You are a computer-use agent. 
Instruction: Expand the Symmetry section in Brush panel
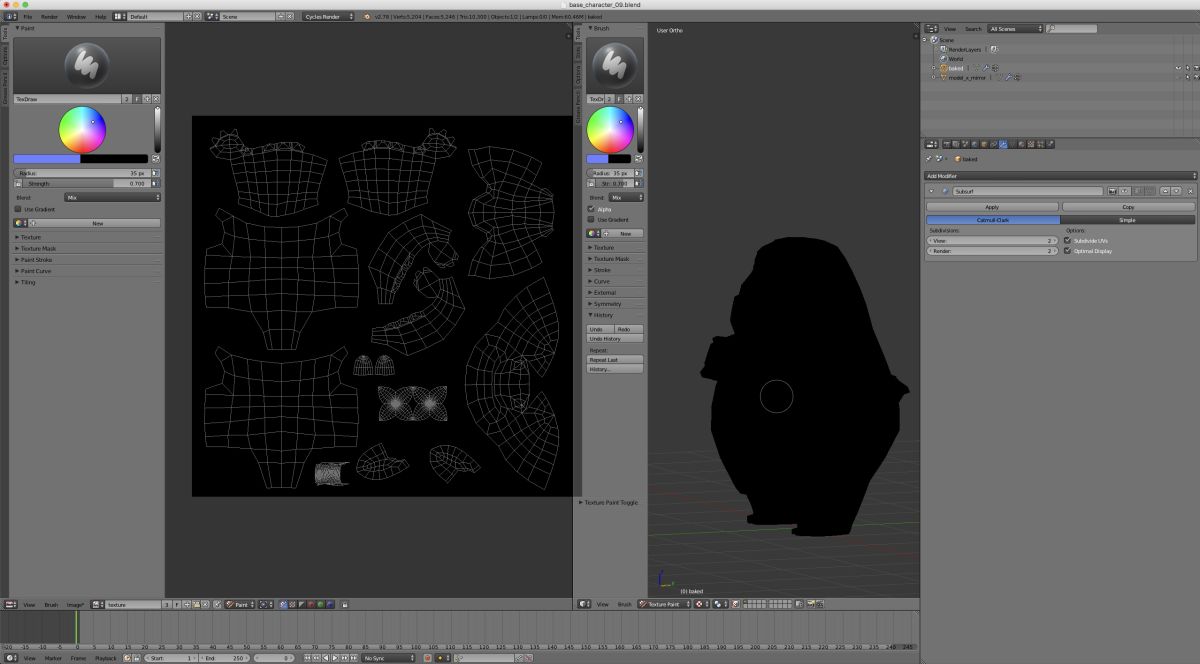point(606,304)
